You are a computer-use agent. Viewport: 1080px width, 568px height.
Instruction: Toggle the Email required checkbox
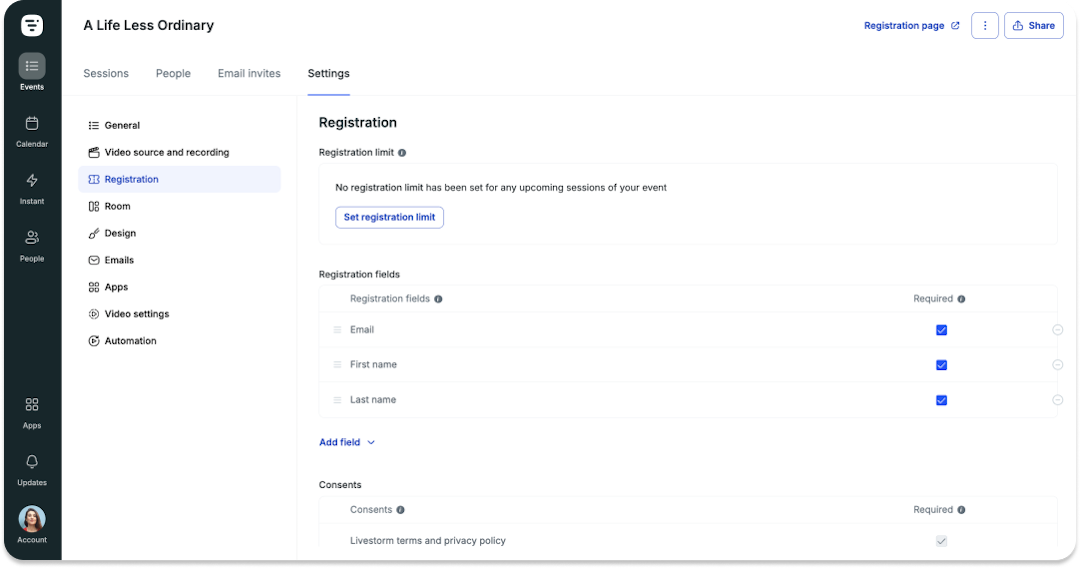click(942, 330)
